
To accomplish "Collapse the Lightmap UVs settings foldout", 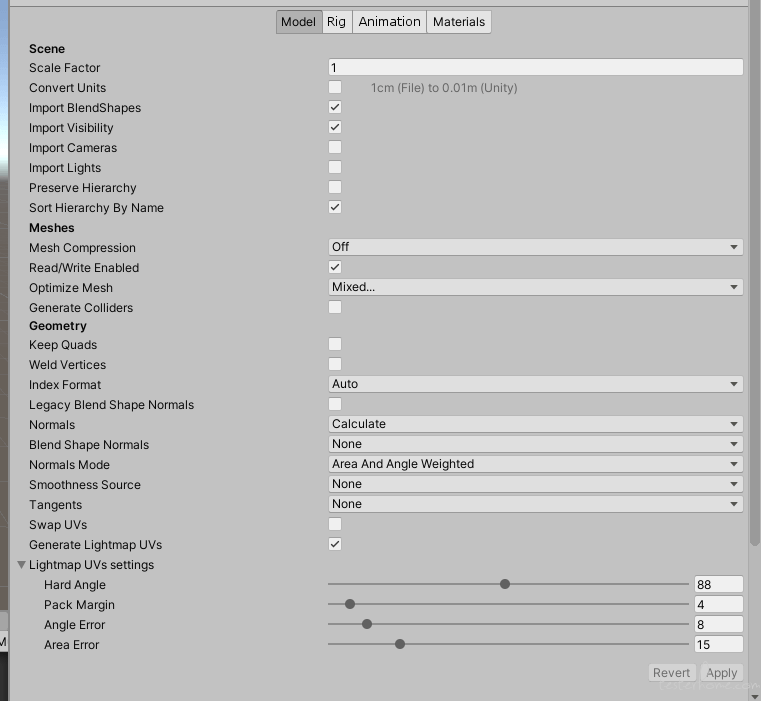I will [21, 565].
